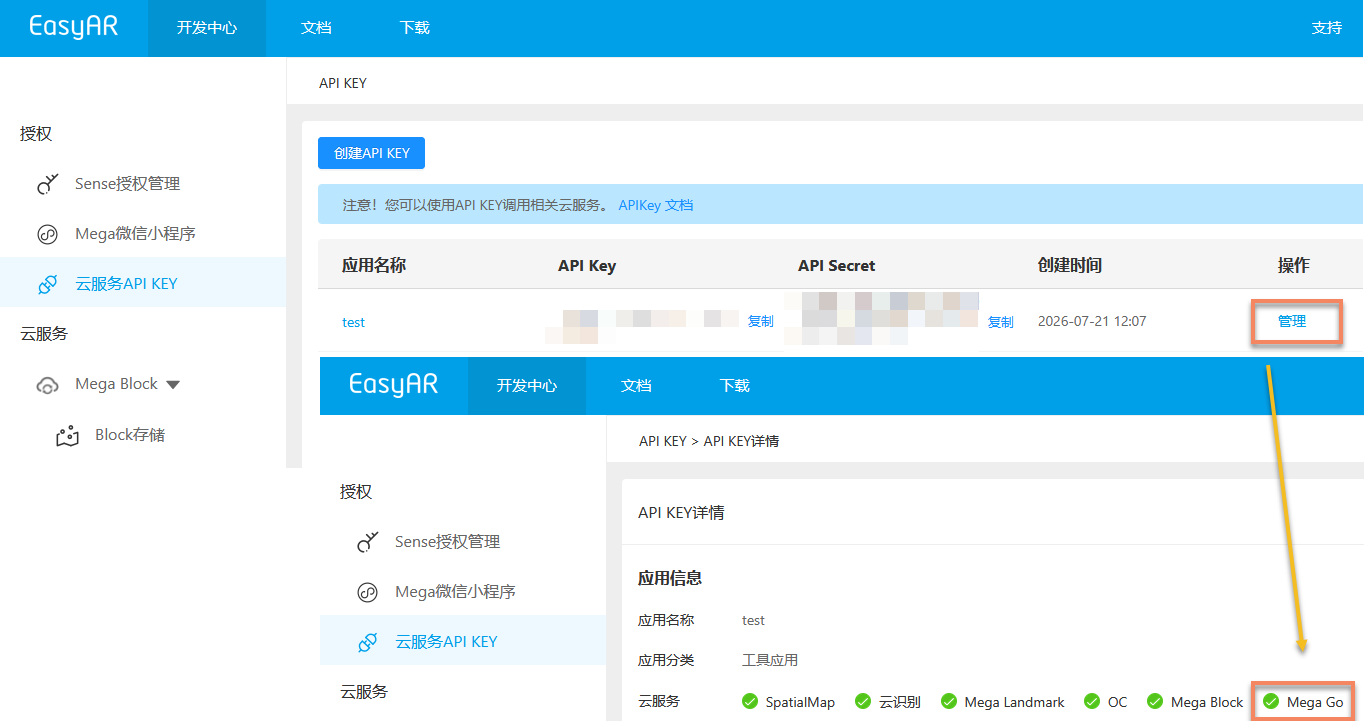Click the 创建API KEY button
Image resolution: width=1364 pixels, height=721 pixels.
372,153
